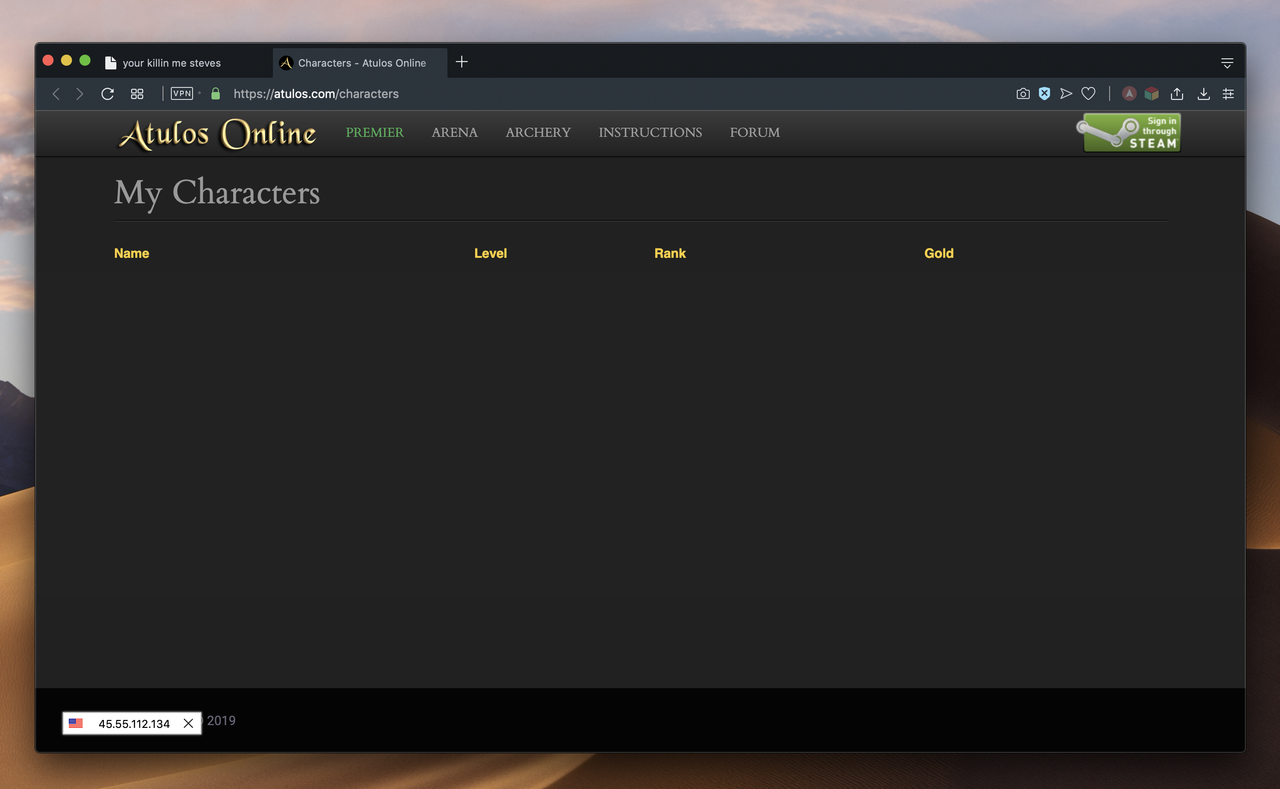Click the Gold column header
The image size is (1280, 789).
pos(939,253)
